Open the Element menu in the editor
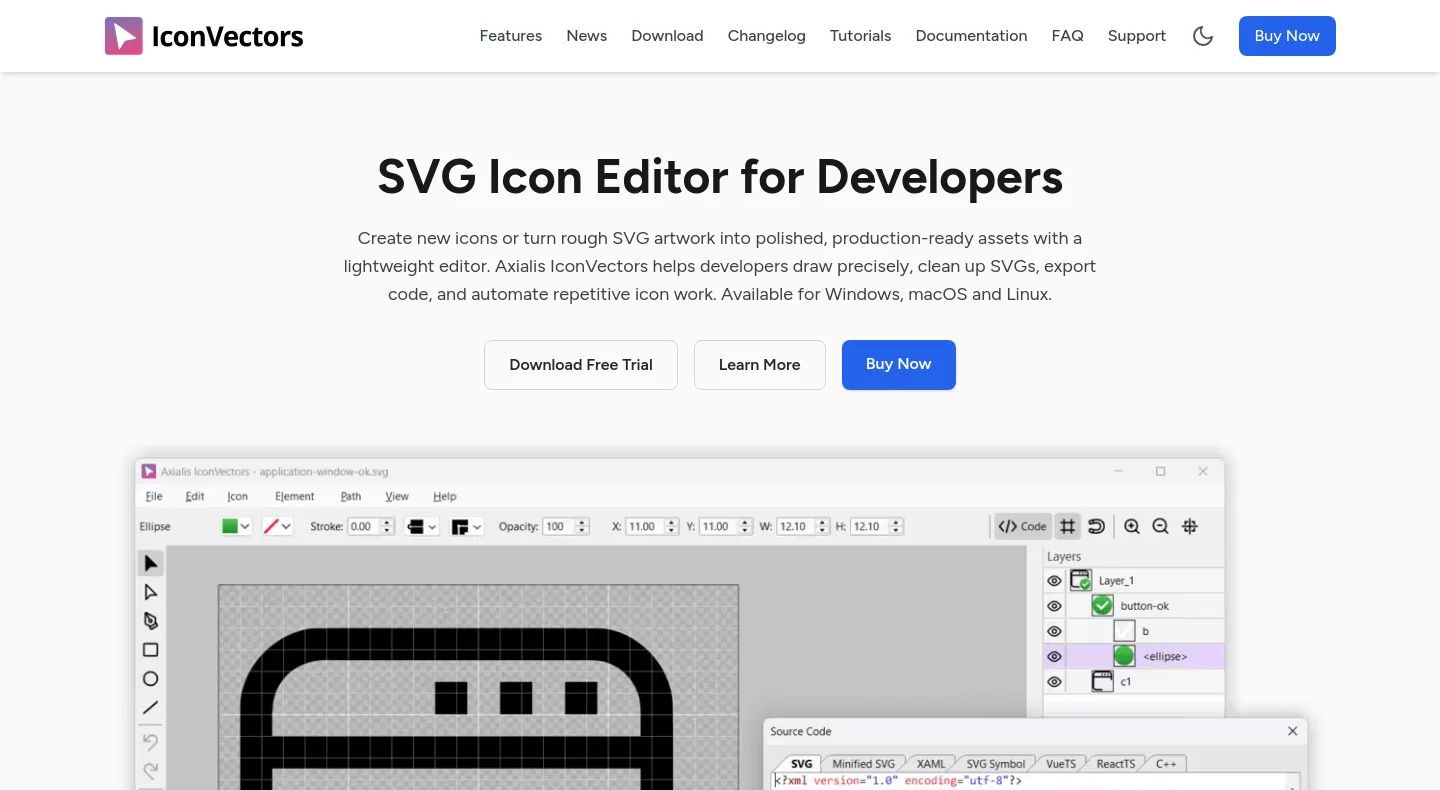 pos(295,496)
